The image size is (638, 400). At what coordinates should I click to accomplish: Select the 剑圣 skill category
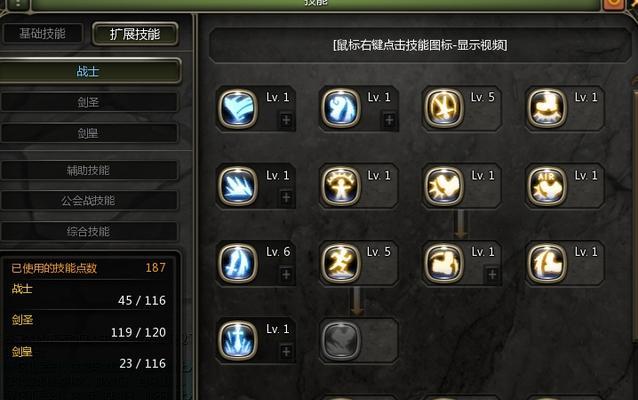[x=89, y=102]
